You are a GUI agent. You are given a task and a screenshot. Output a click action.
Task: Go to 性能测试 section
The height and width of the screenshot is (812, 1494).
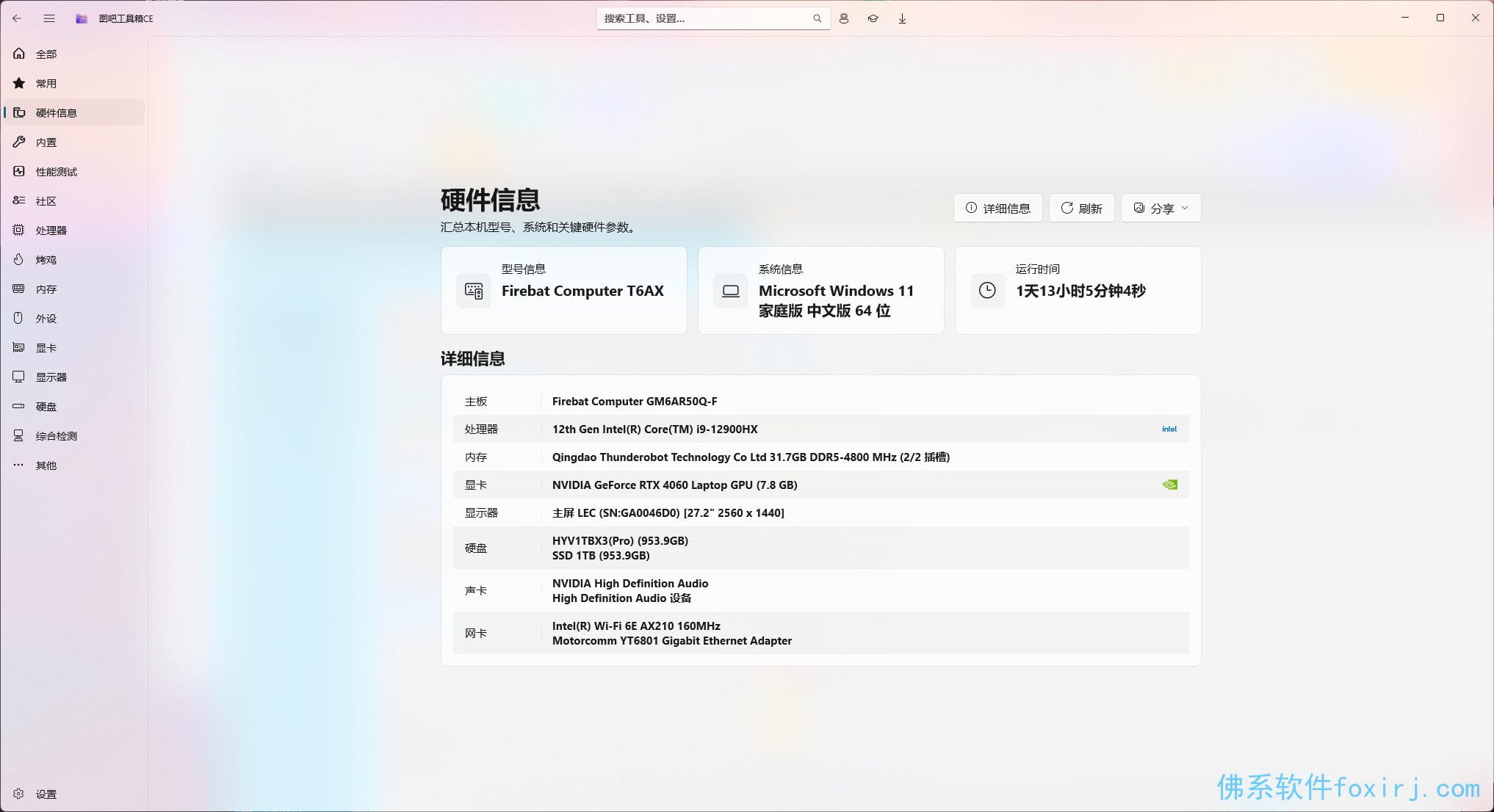tap(73, 172)
